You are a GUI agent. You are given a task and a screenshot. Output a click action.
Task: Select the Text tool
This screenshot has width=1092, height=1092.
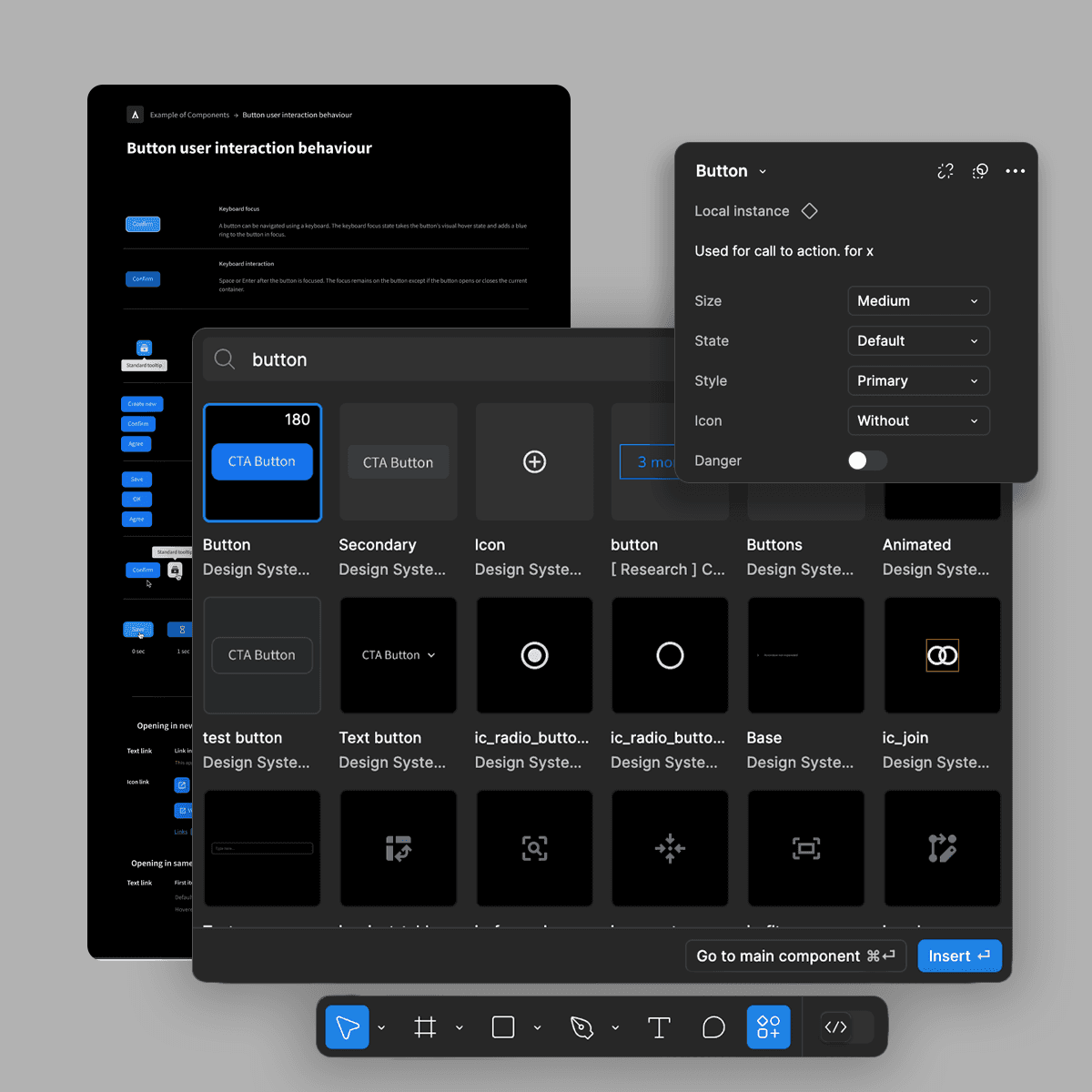[x=659, y=1027]
